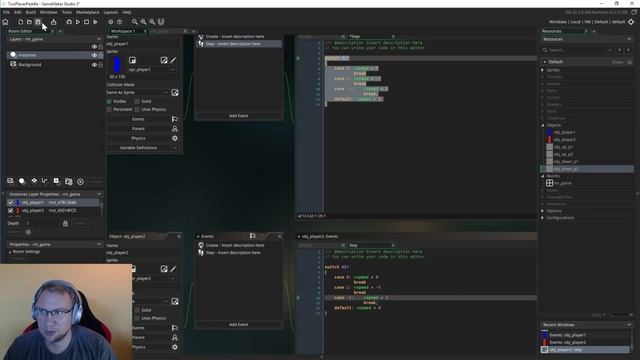Click Add Event in obj_player2 events
Screen dimensions: 640x360
pos(239,325)
